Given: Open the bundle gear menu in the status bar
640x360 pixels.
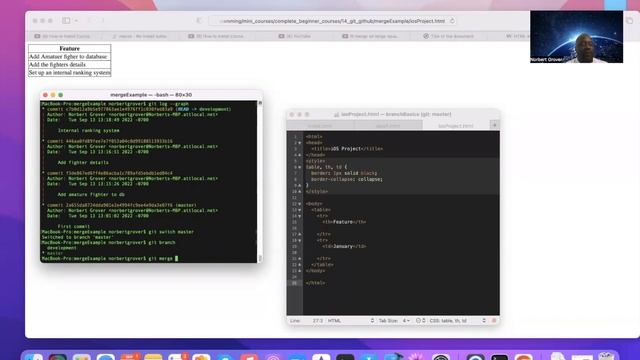Looking at the screenshot, I should pos(420,321).
